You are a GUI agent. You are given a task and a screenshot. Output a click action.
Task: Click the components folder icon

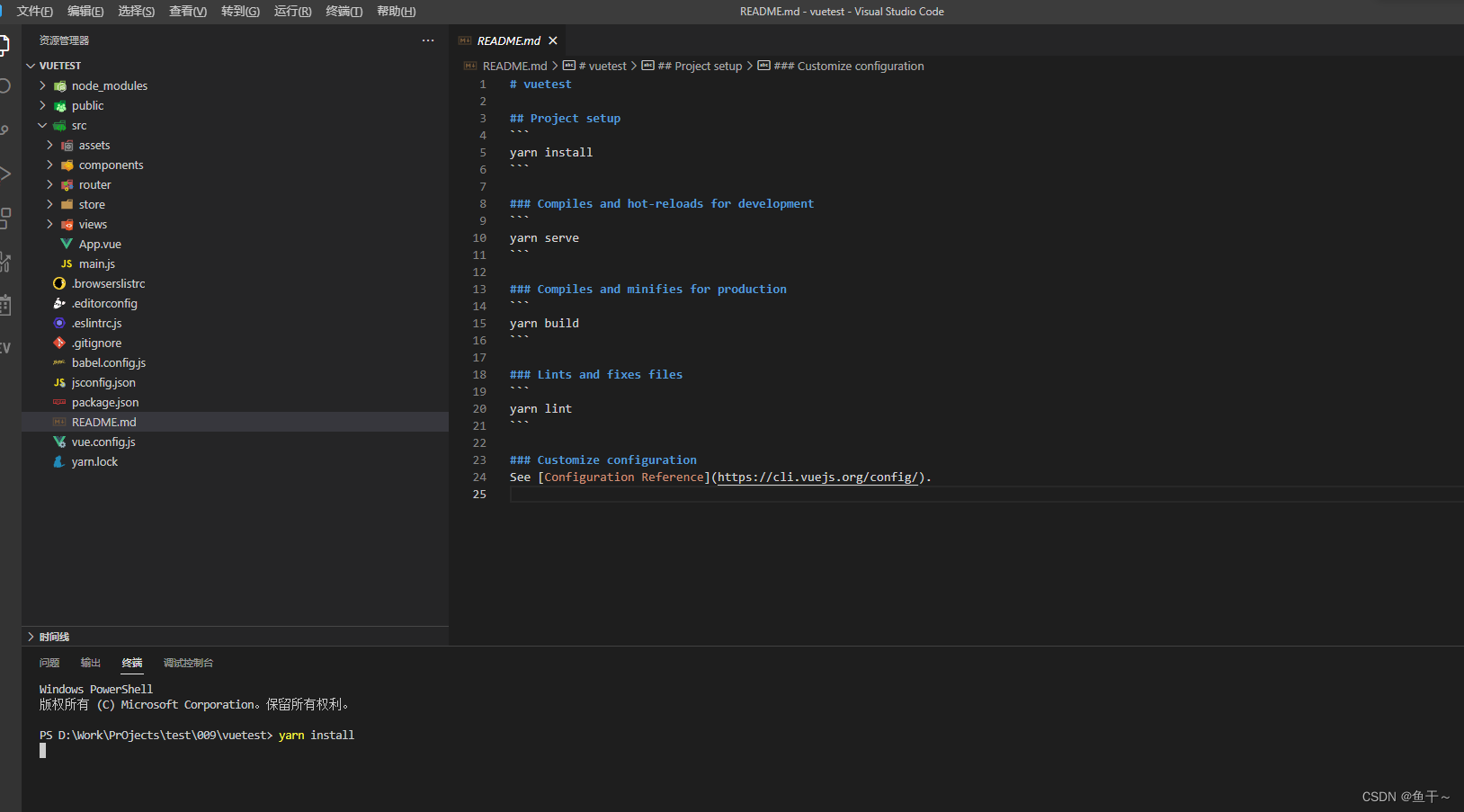click(67, 165)
